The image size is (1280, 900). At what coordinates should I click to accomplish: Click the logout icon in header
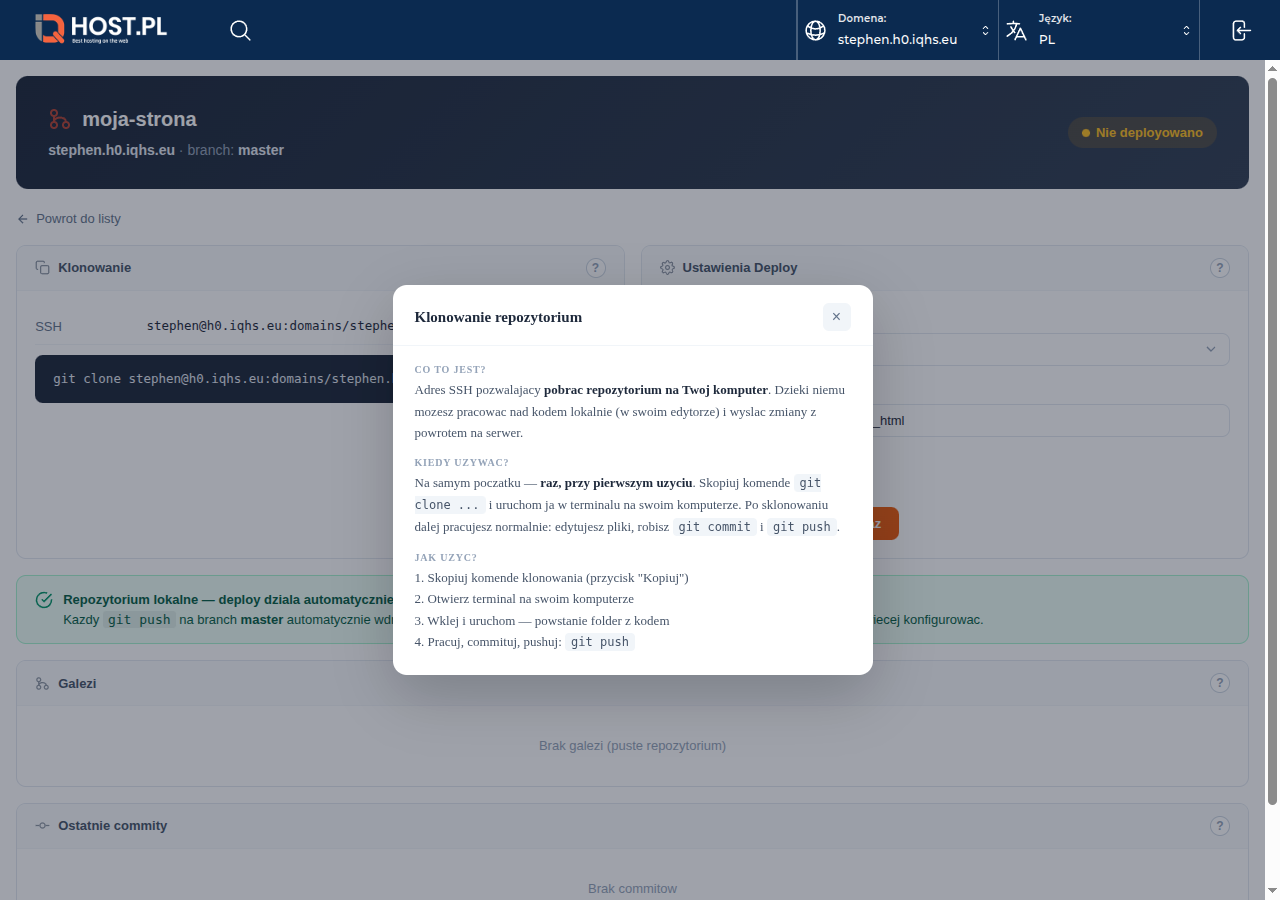[1240, 30]
